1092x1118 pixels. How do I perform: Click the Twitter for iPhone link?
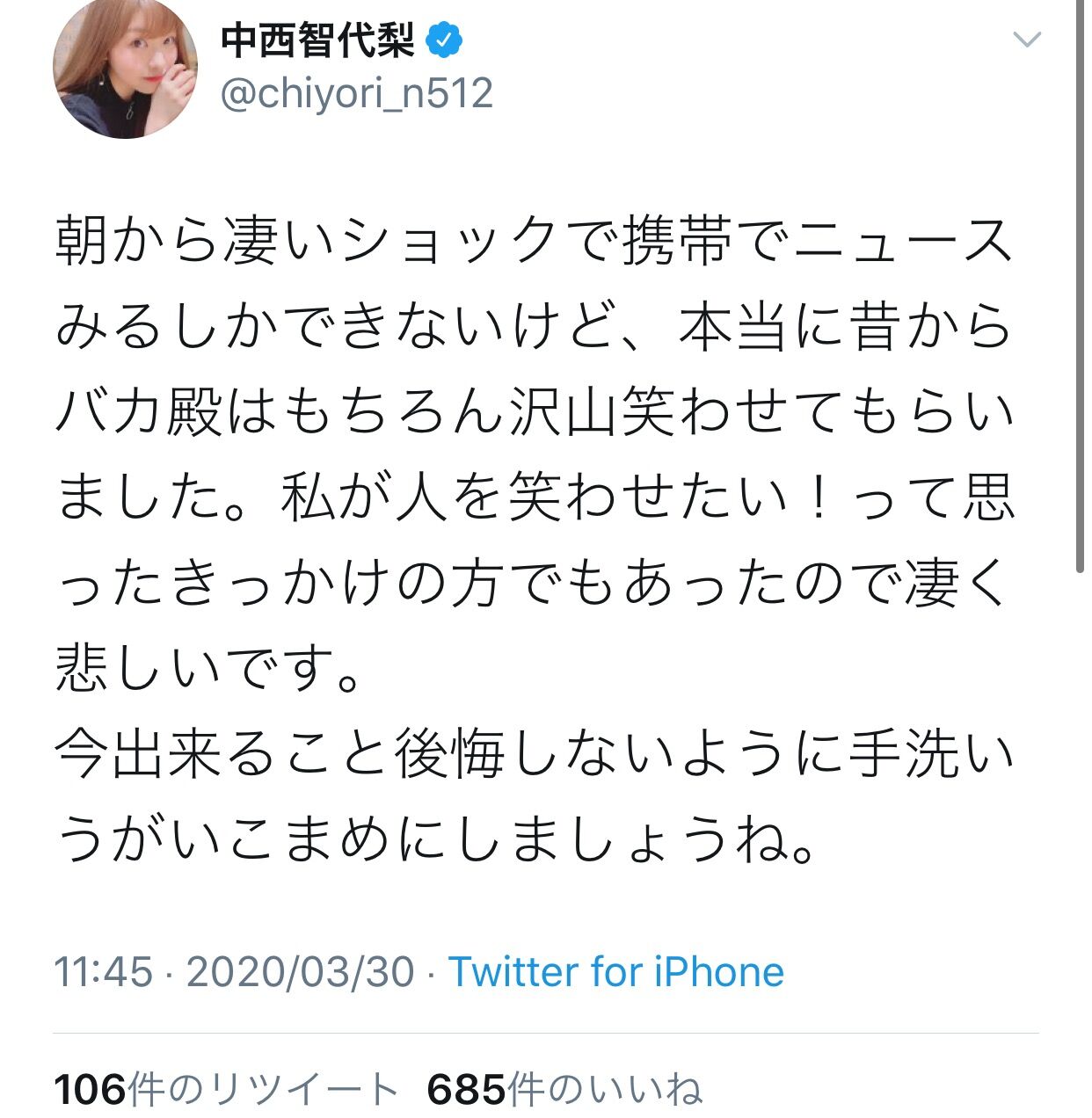(x=616, y=972)
